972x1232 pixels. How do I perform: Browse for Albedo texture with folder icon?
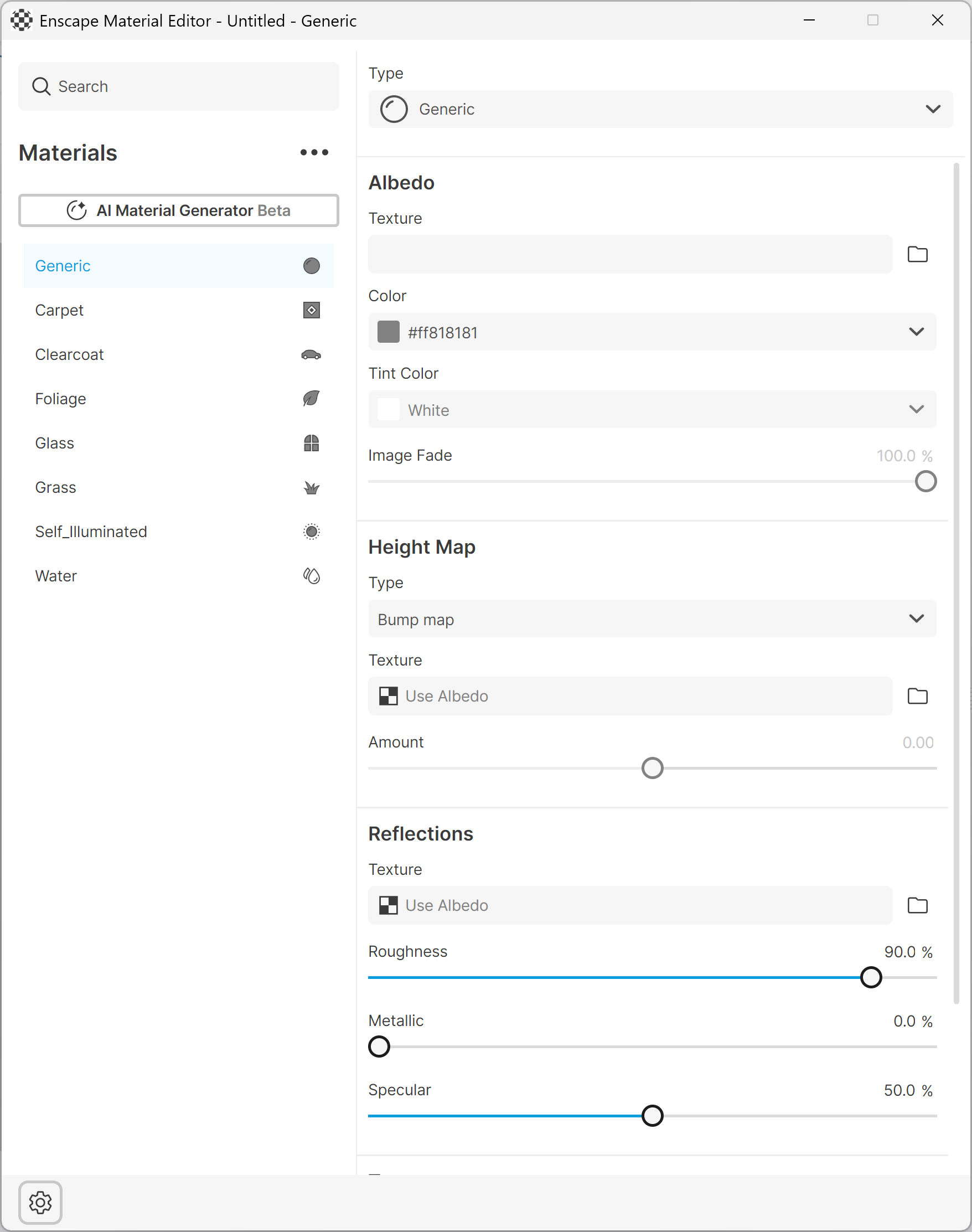(x=917, y=255)
